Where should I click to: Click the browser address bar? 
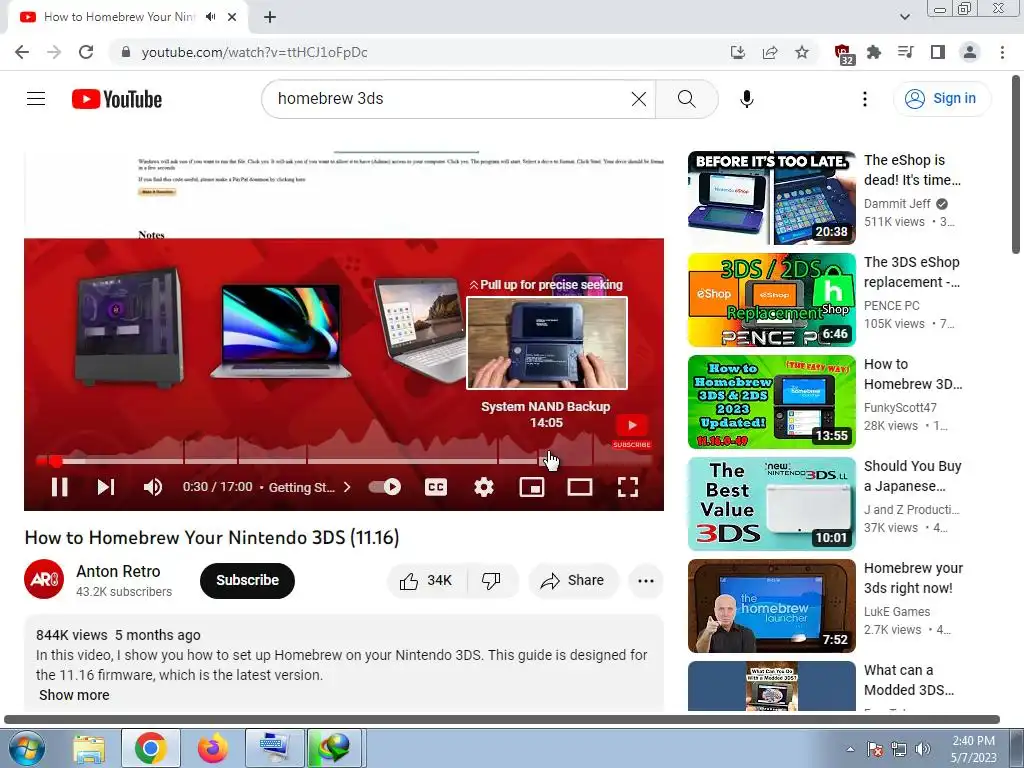(x=418, y=52)
